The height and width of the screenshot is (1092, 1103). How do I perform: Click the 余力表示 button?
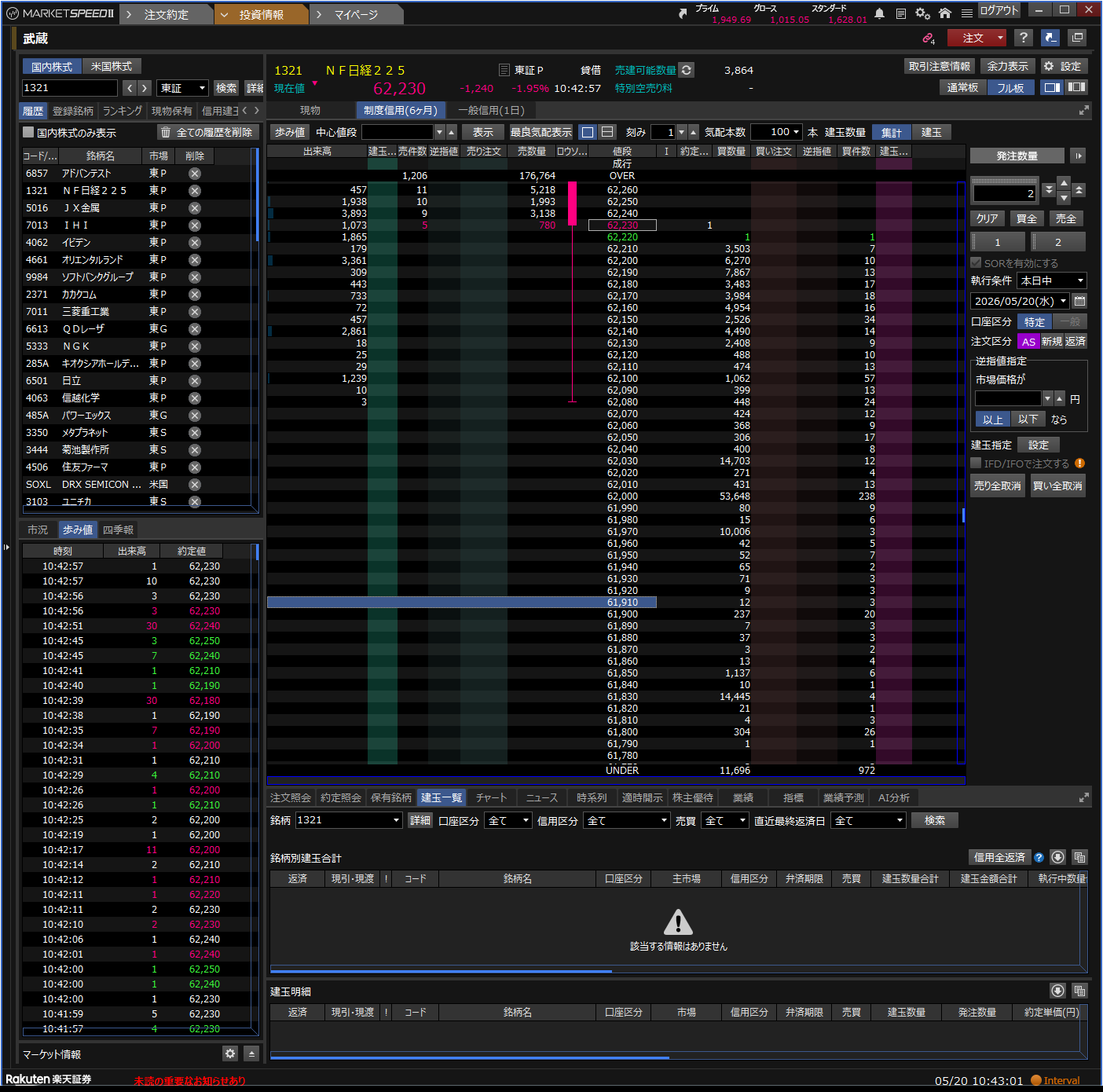(x=1007, y=66)
